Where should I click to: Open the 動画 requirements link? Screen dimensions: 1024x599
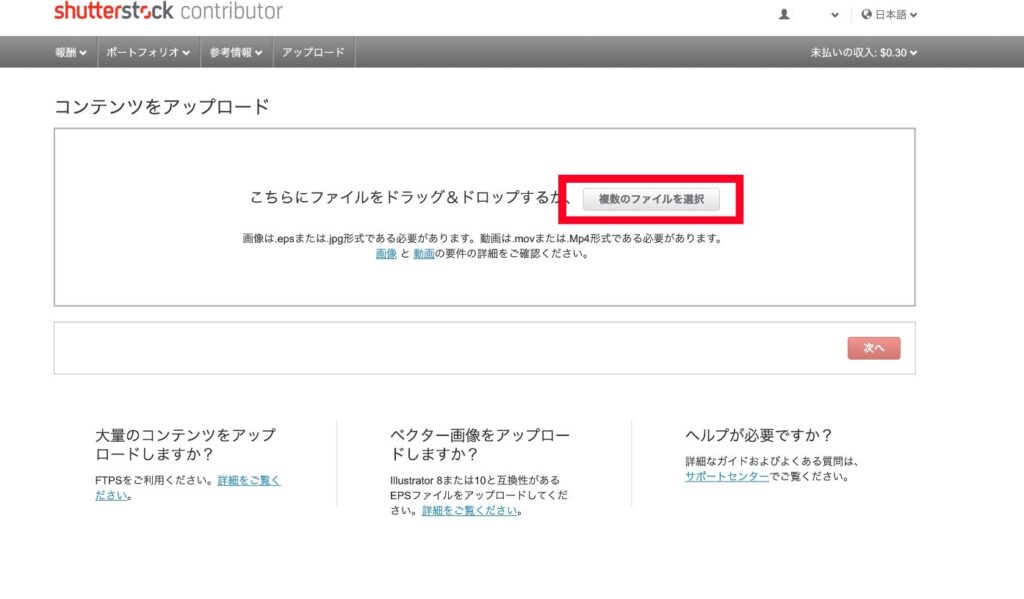424,253
